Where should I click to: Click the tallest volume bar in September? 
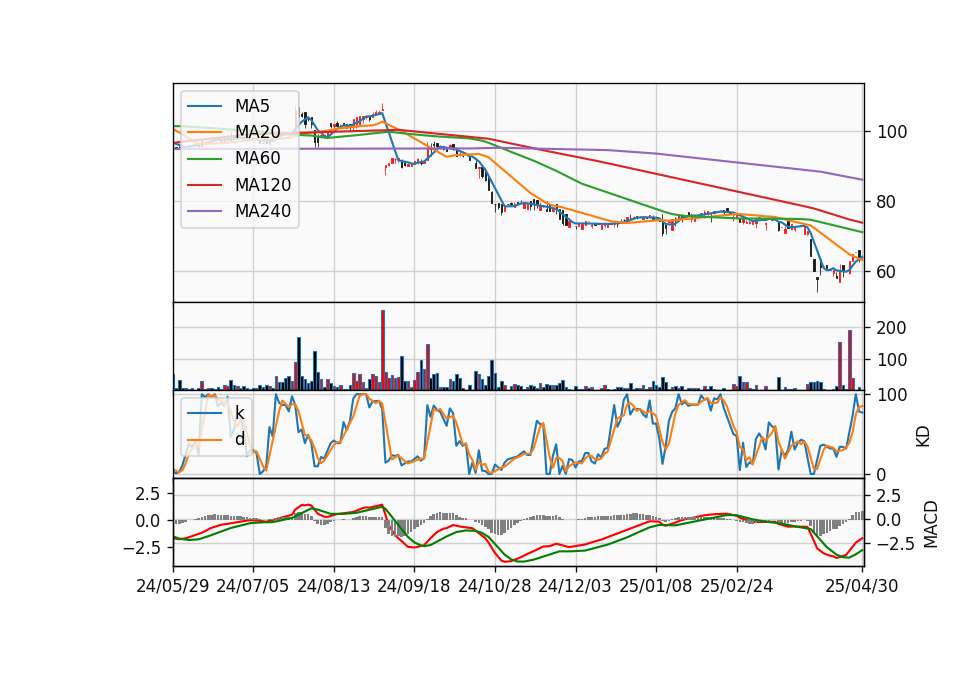point(383,350)
